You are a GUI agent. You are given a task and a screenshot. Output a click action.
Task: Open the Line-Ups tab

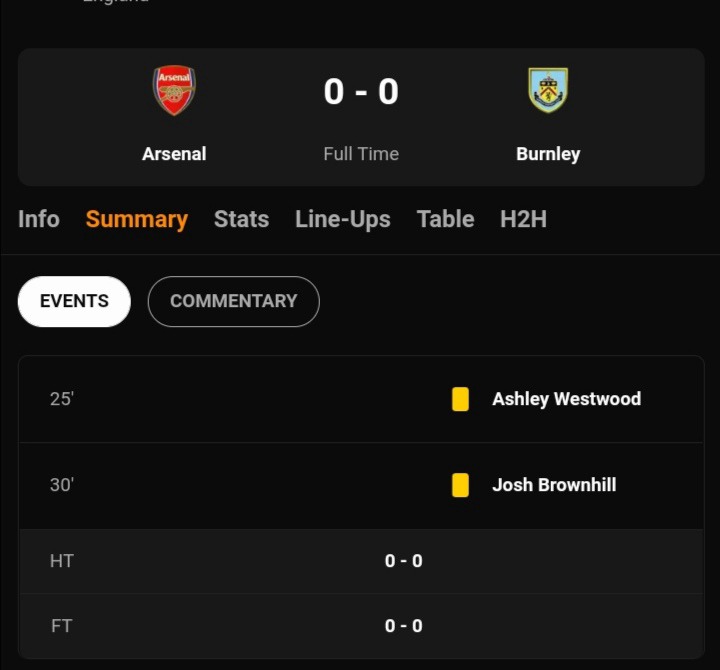(343, 220)
